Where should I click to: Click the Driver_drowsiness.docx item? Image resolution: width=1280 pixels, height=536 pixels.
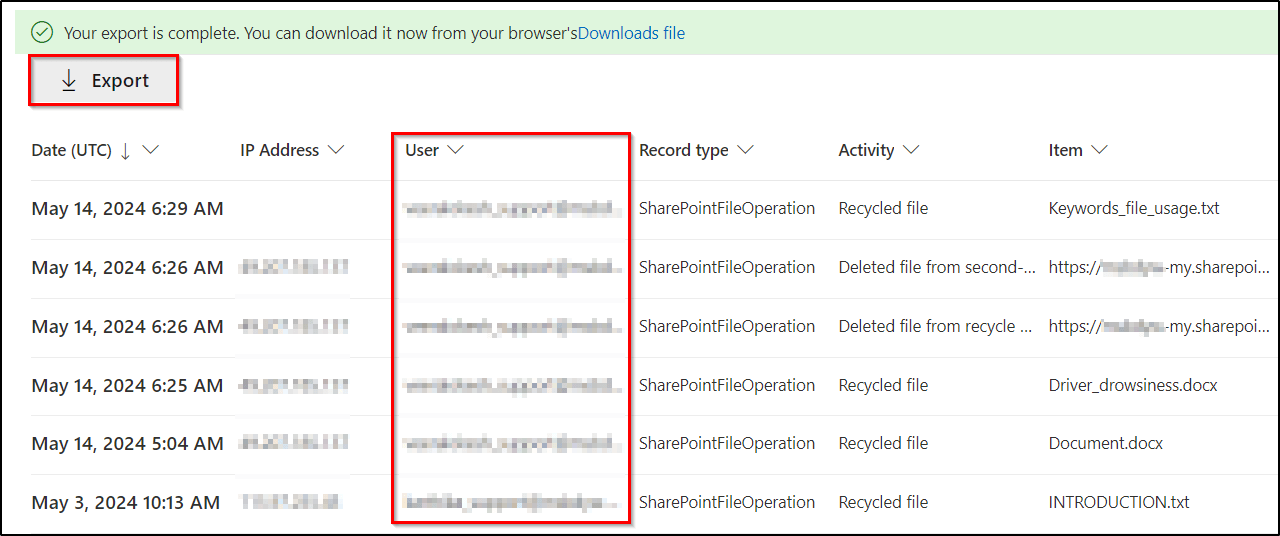1133,385
